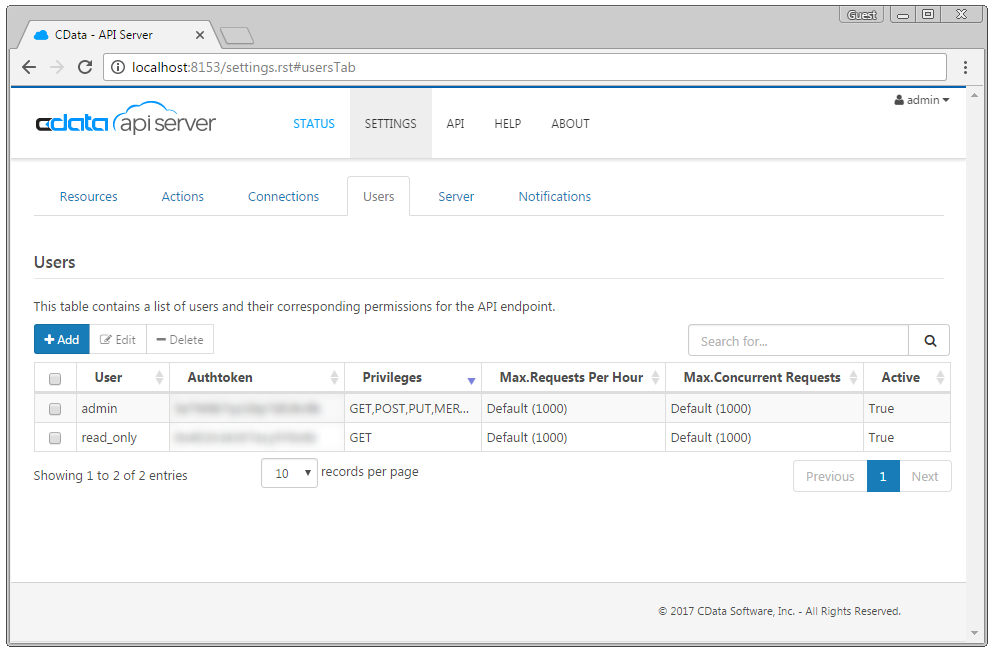993x653 pixels.
Task: Click the Privileges column sort arrow
Action: pyautogui.click(x=471, y=379)
